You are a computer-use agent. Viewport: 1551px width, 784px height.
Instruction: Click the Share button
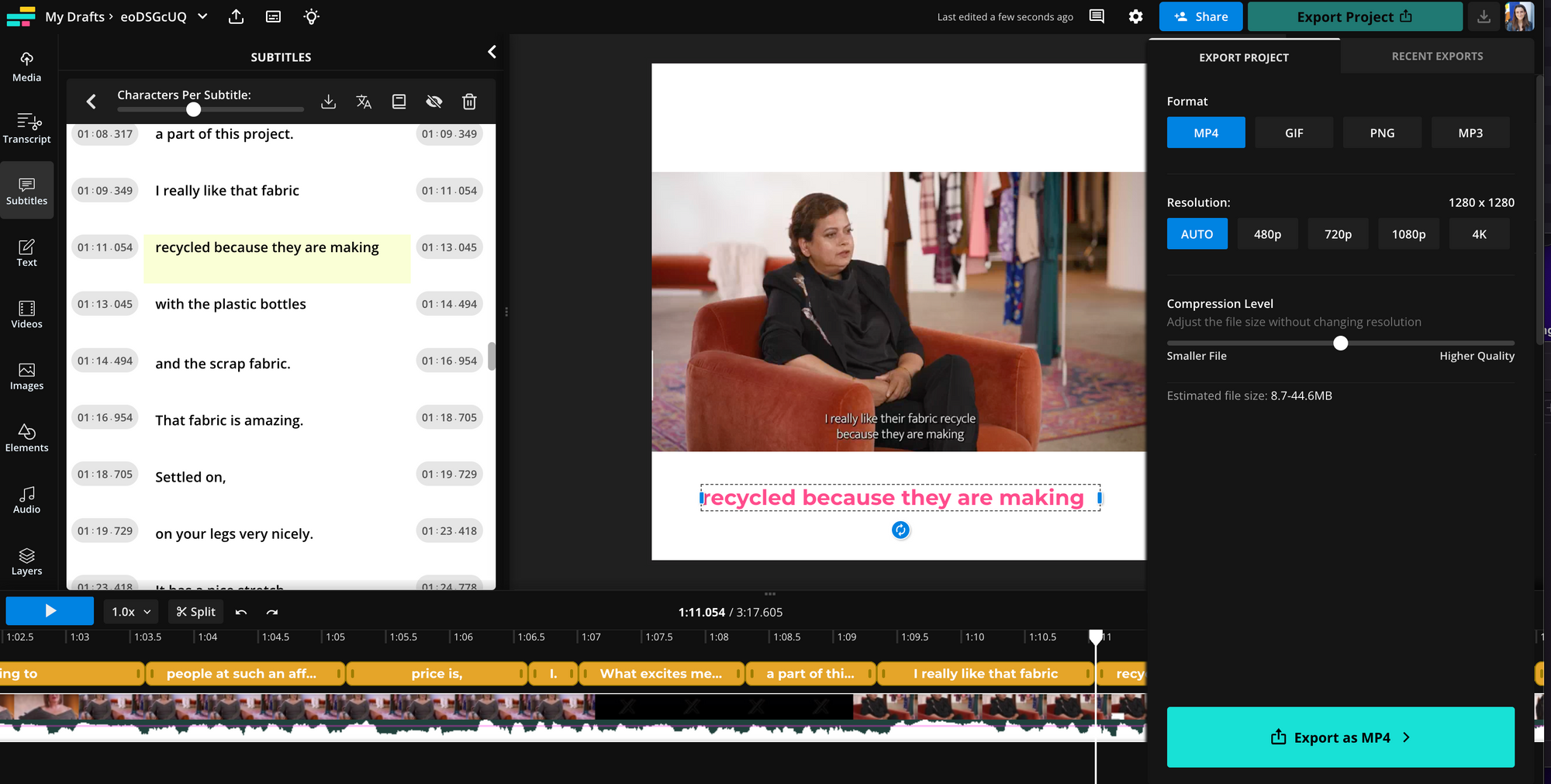click(x=1200, y=16)
